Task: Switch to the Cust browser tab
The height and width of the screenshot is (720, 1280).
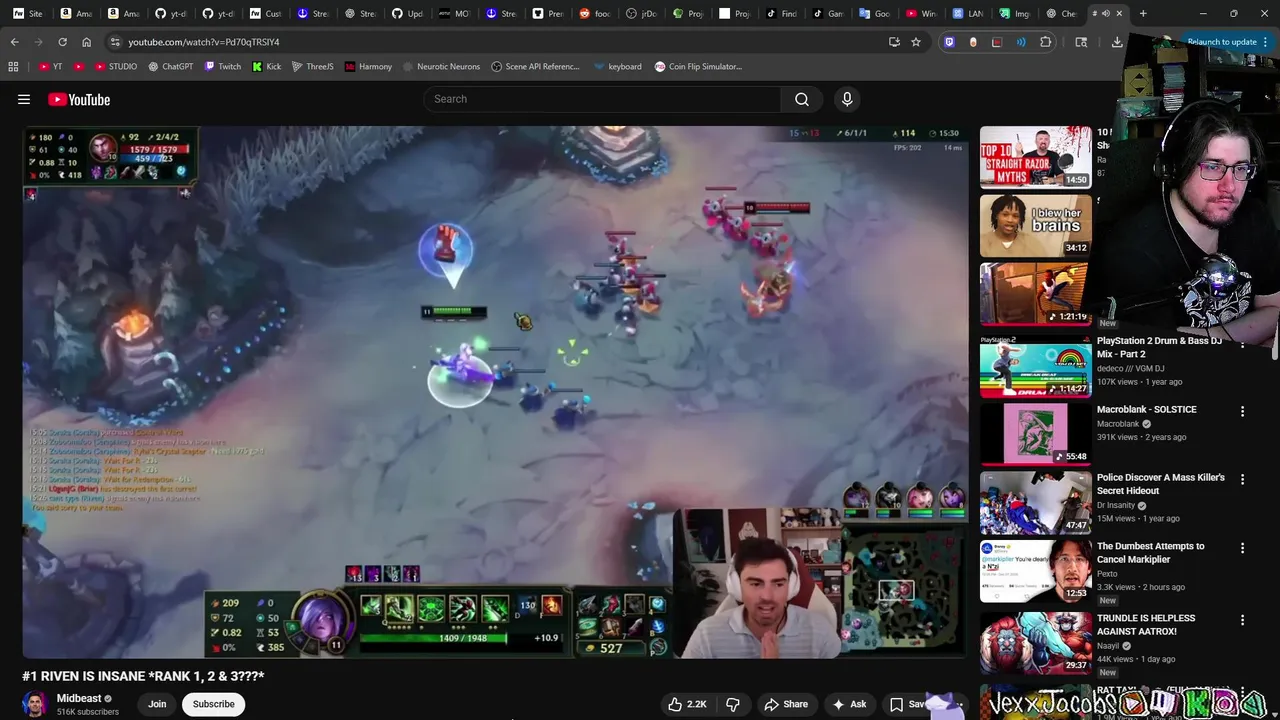Action: (266, 13)
